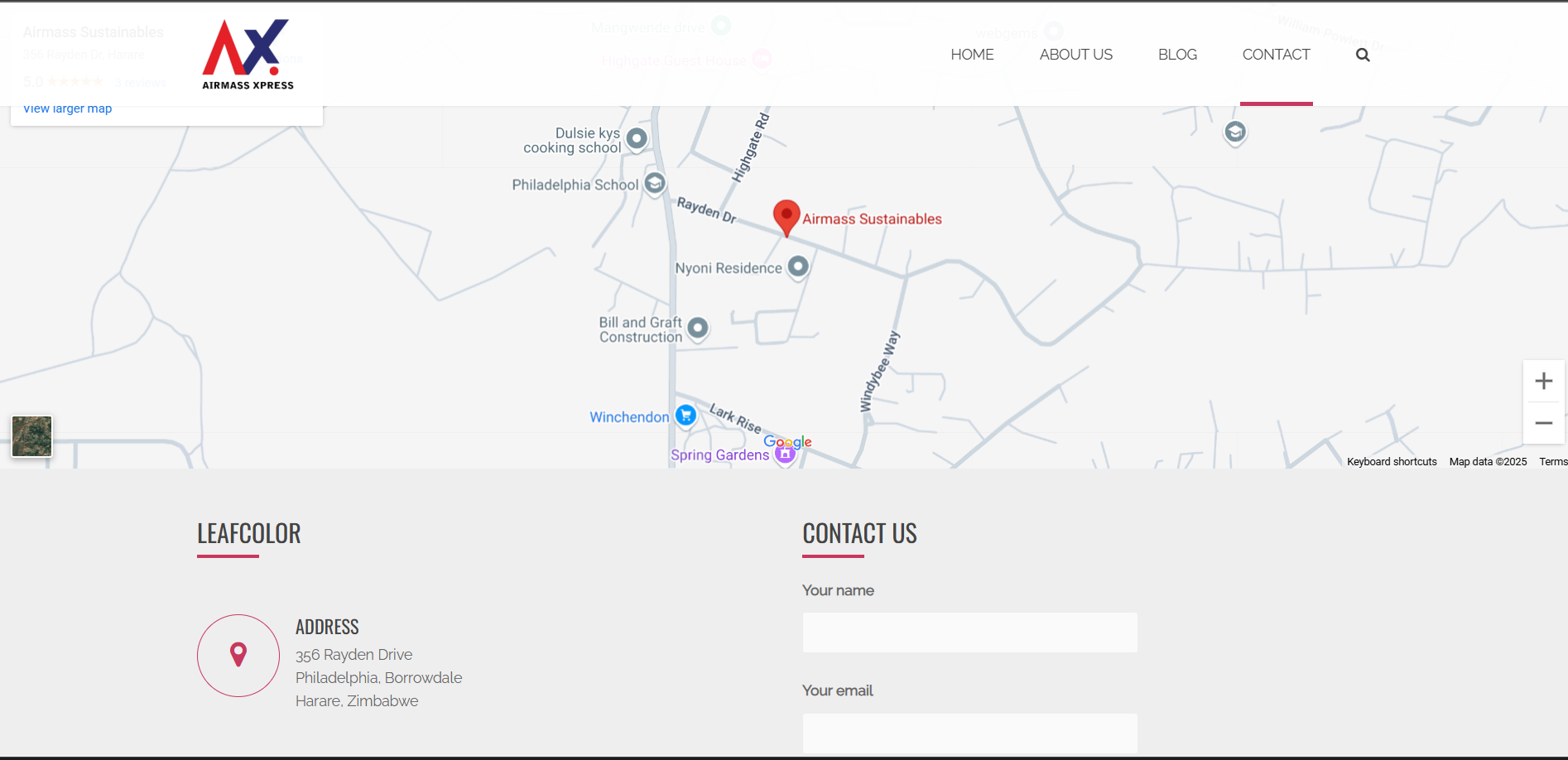Image resolution: width=1568 pixels, height=760 pixels.
Task: Select the CONTACT menu item
Action: point(1276,55)
